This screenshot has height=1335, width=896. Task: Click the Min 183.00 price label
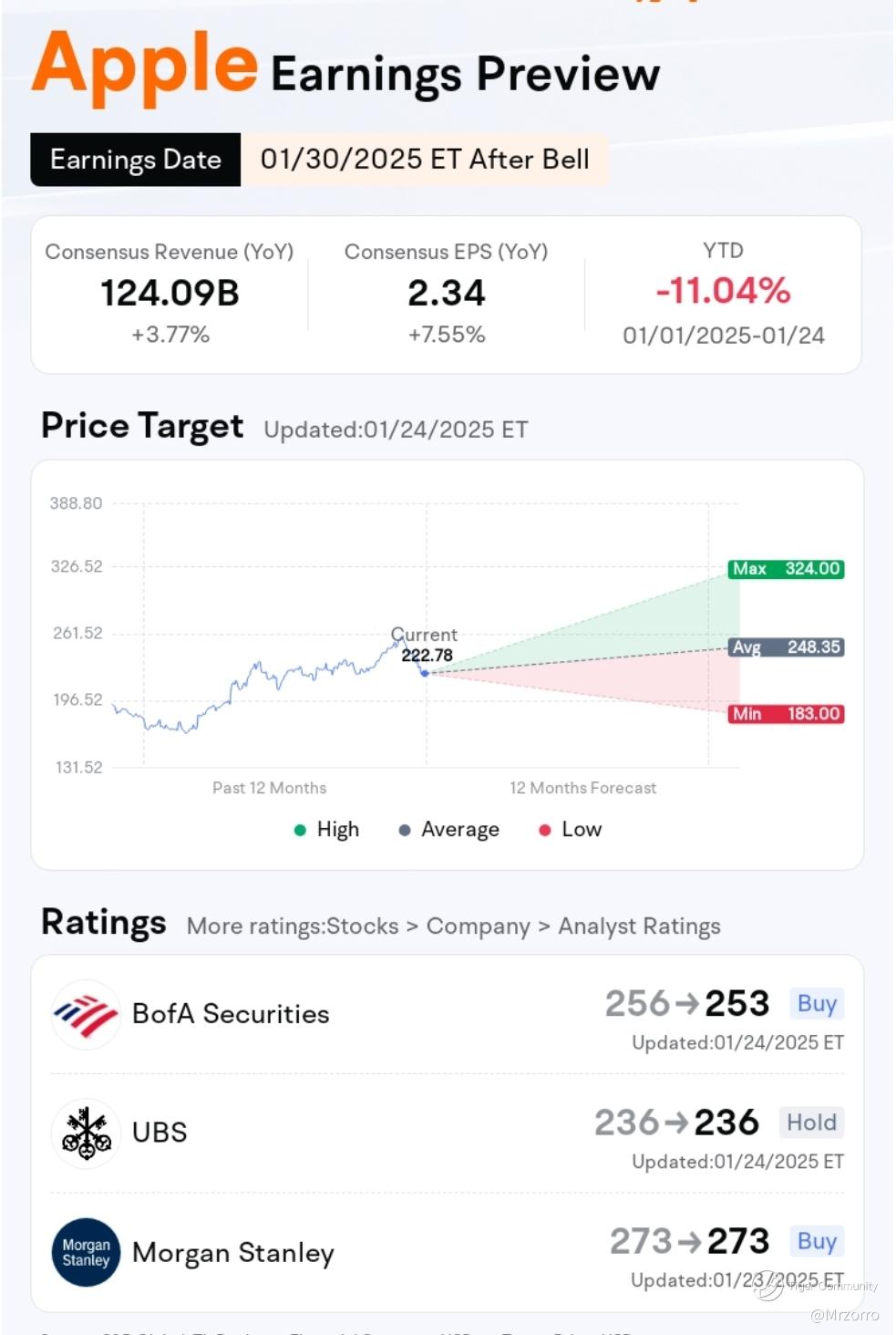[786, 714]
